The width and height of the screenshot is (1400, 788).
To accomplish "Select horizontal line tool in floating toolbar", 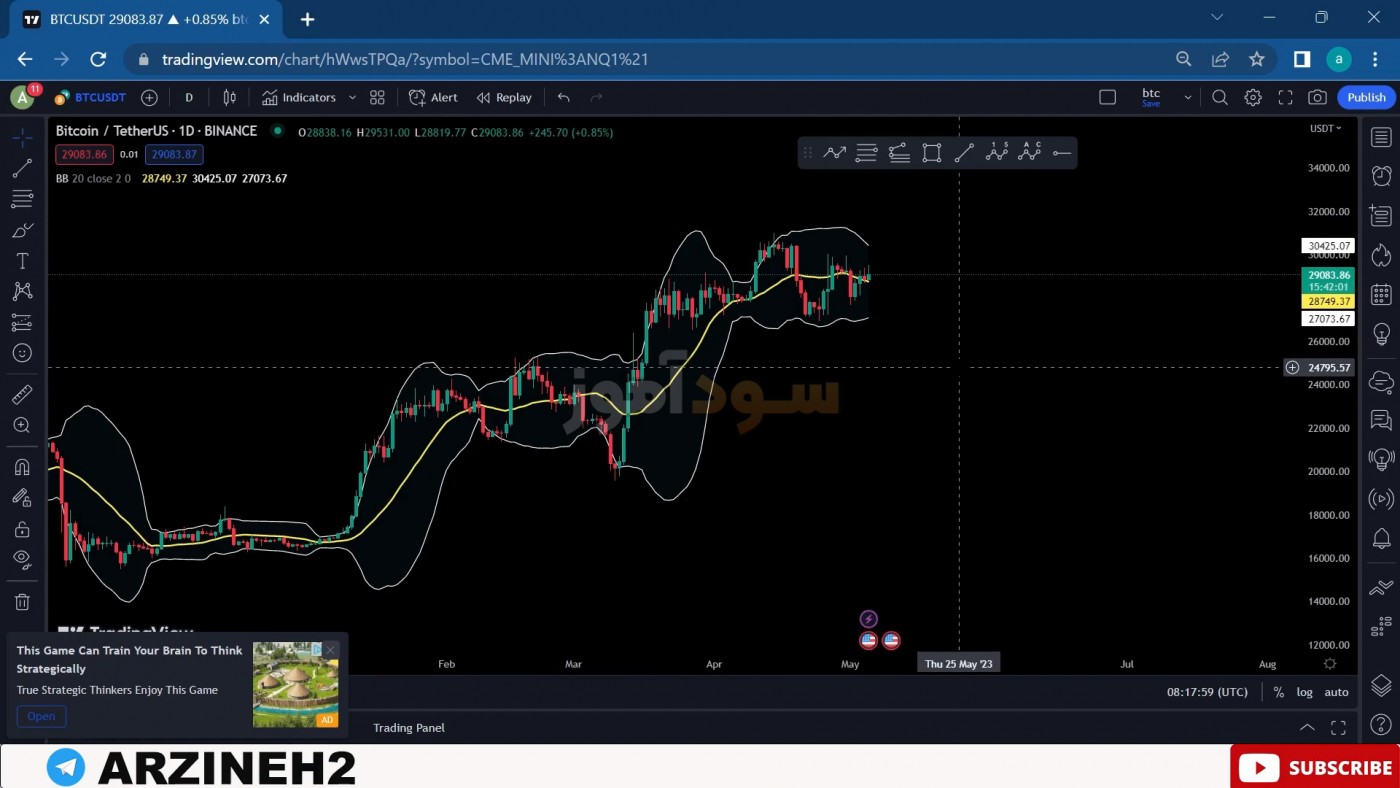I will [1062, 153].
